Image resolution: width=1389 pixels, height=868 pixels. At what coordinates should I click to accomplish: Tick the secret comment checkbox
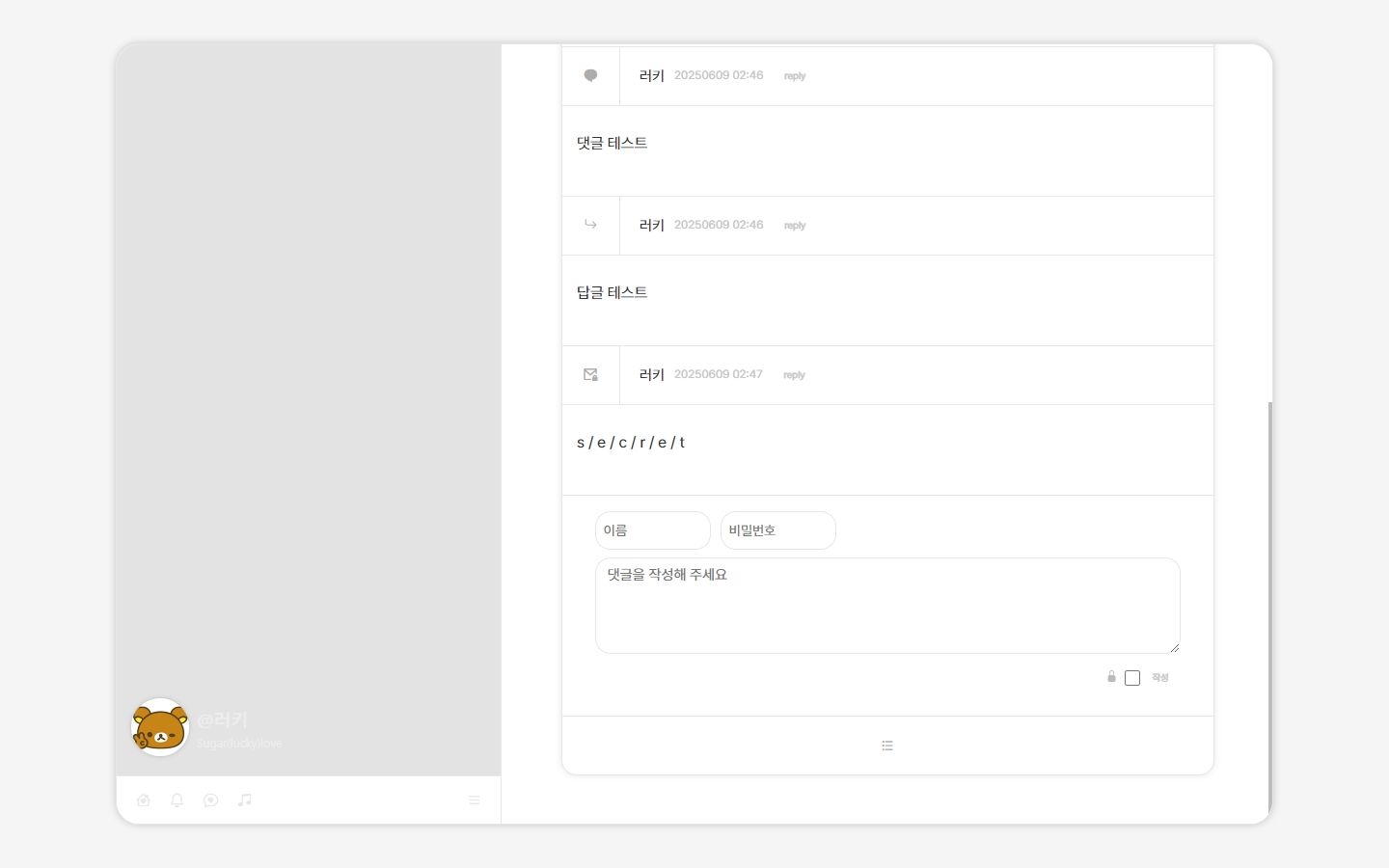[1132, 678]
